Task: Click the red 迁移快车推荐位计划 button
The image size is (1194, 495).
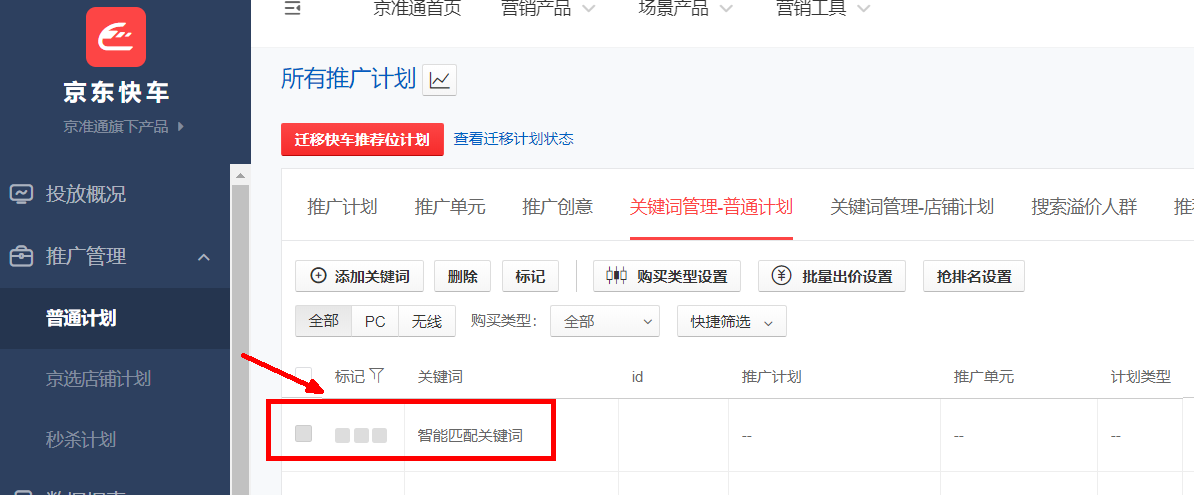Action: tap(362, 139)
